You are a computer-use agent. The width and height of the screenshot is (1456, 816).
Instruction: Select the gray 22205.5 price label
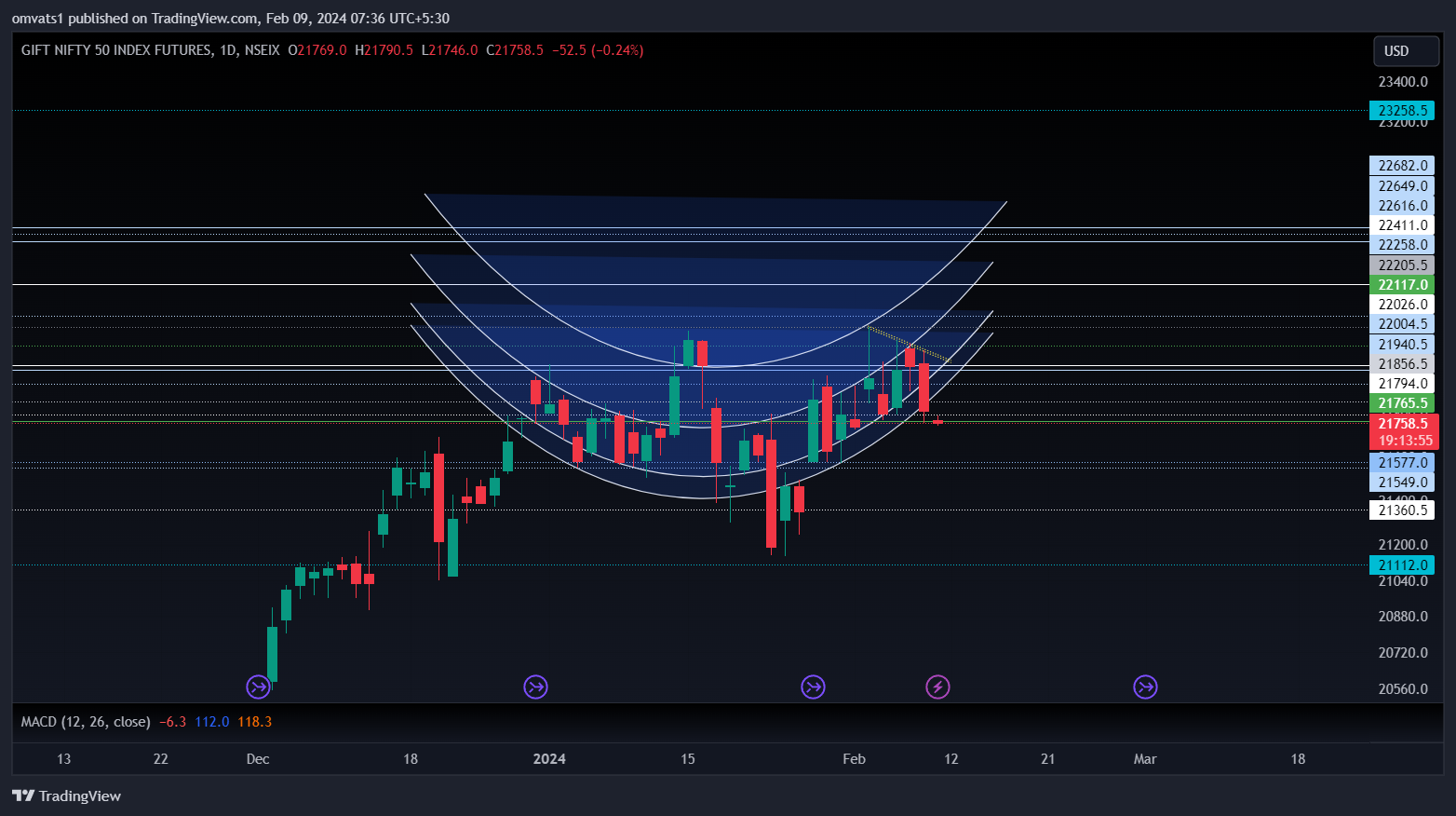(x=1402, y=265)
